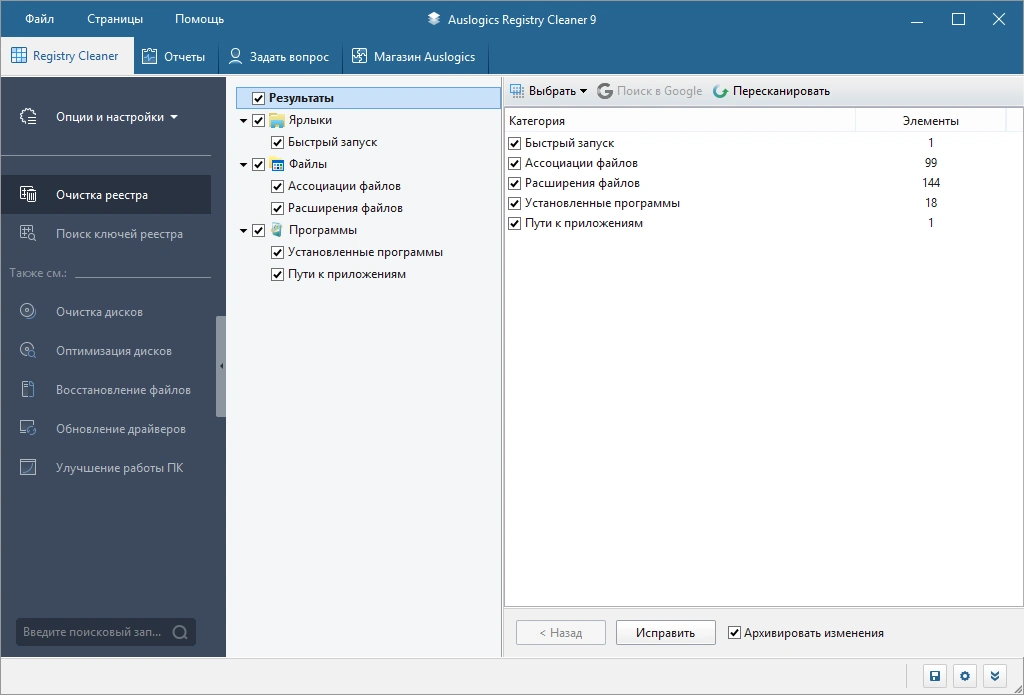The width and height of the screenshot is (1024, 695).
Task: Click the Исправить button
Action: 665,632
